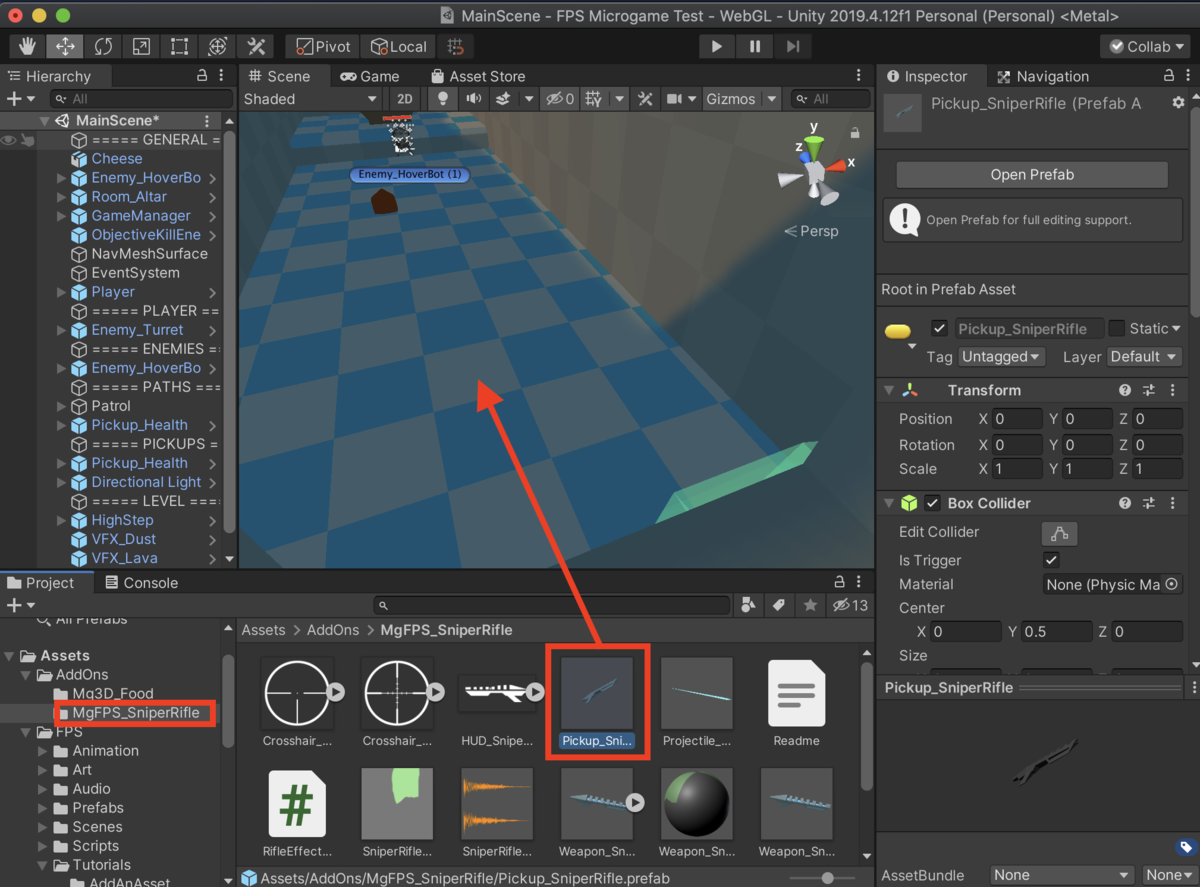Screen dimensions: 1200x887
Task: Toggle Static checkbox
Action: 1116,328
